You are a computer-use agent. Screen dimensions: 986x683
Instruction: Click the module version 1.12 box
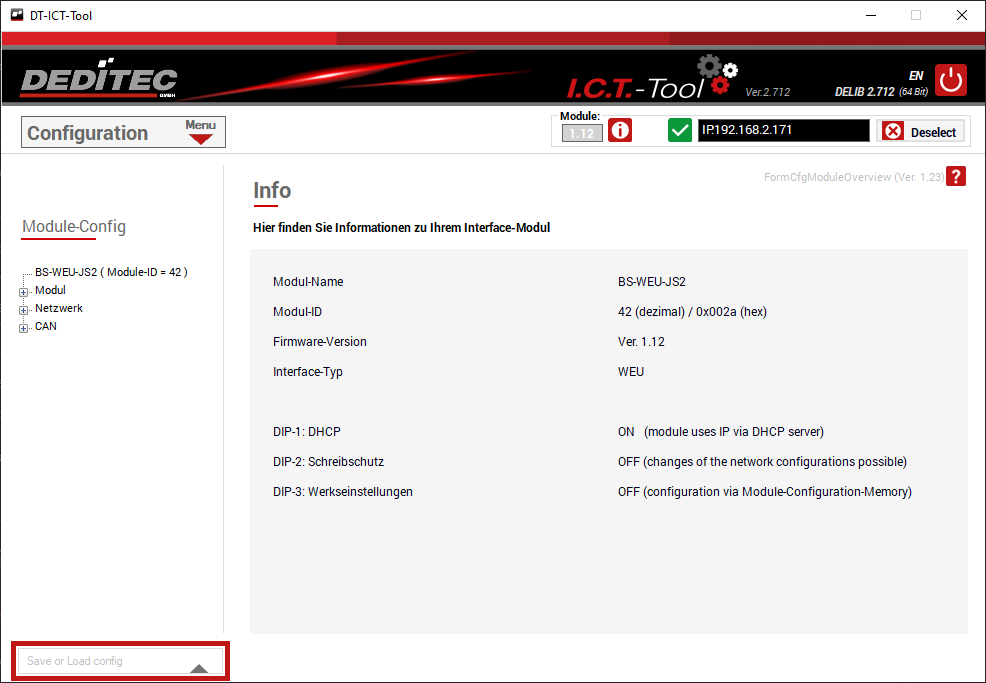(582, 133)
